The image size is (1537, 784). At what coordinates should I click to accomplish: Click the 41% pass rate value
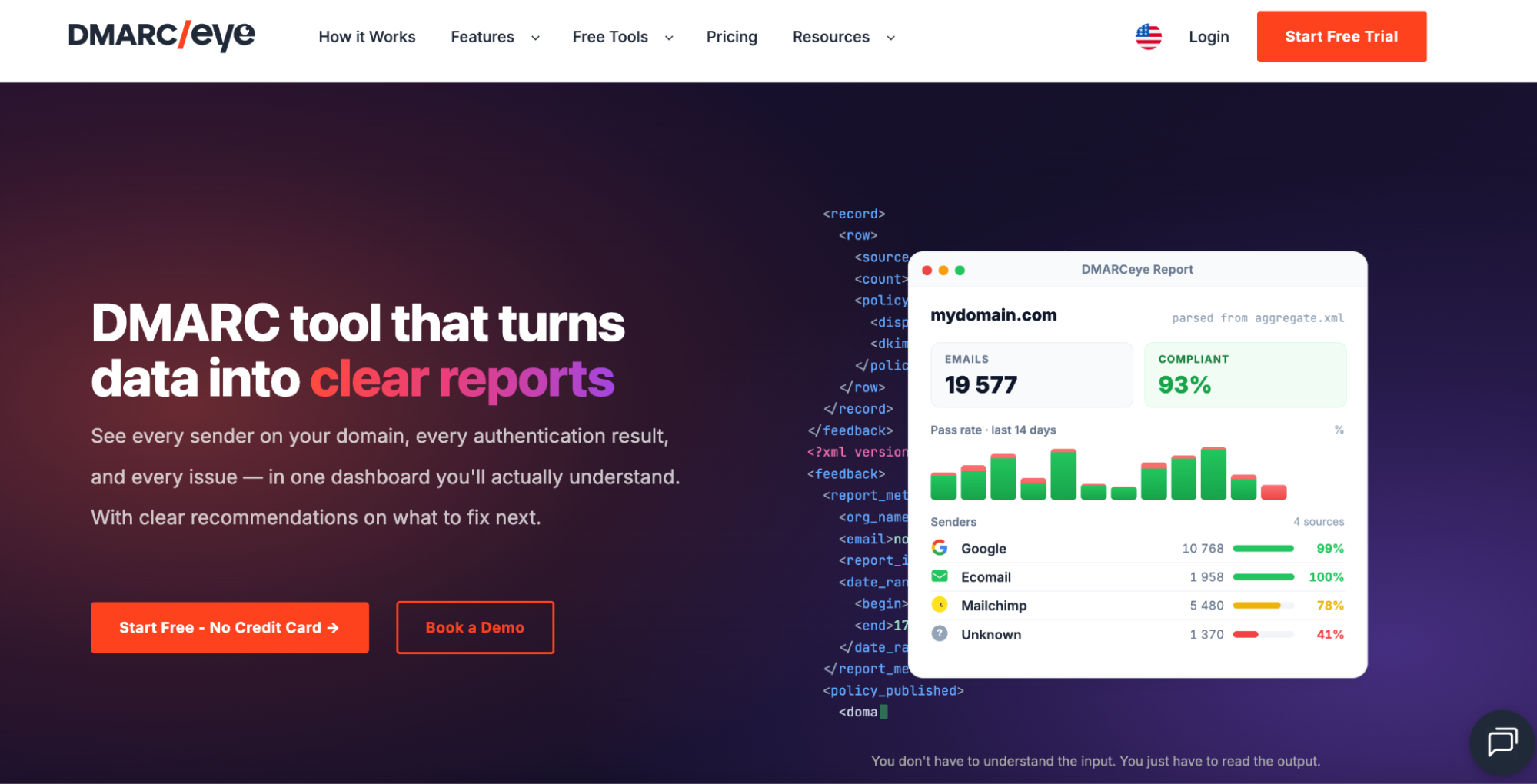1330,634
